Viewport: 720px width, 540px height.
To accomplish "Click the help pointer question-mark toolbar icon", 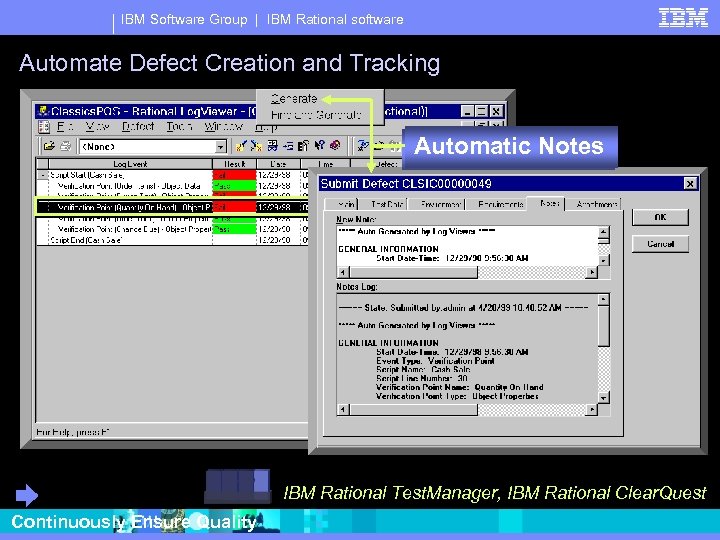I will [x=320, y=146].
